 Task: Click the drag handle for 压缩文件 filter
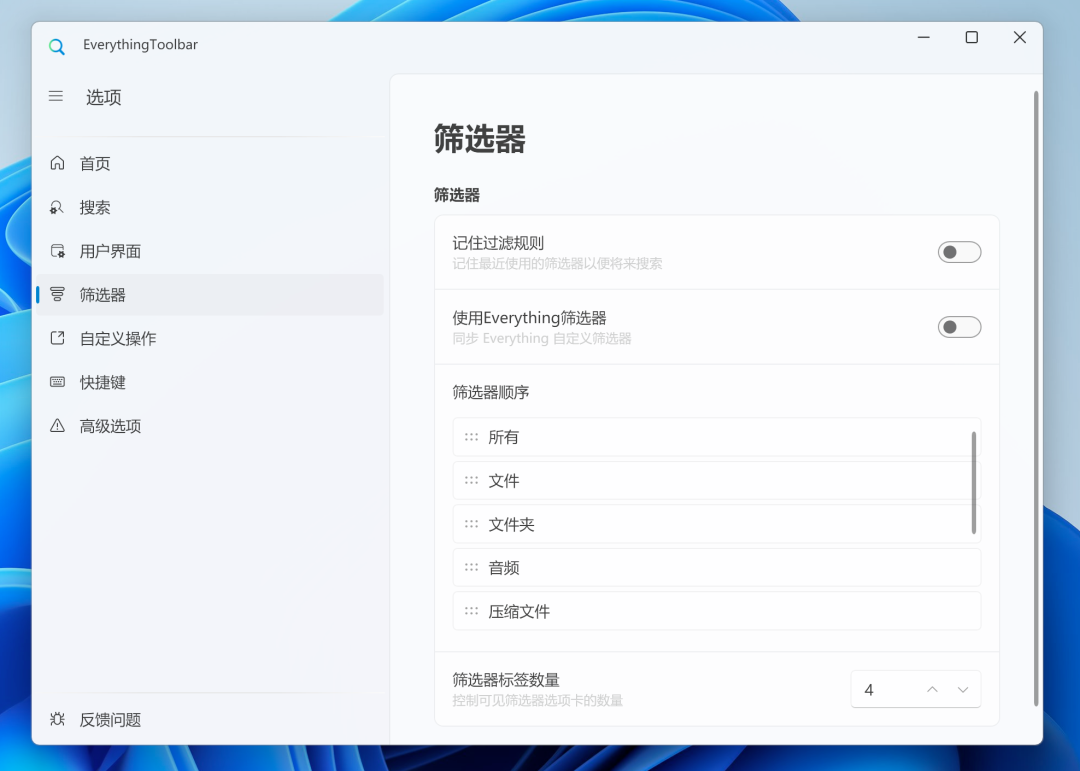471,610
